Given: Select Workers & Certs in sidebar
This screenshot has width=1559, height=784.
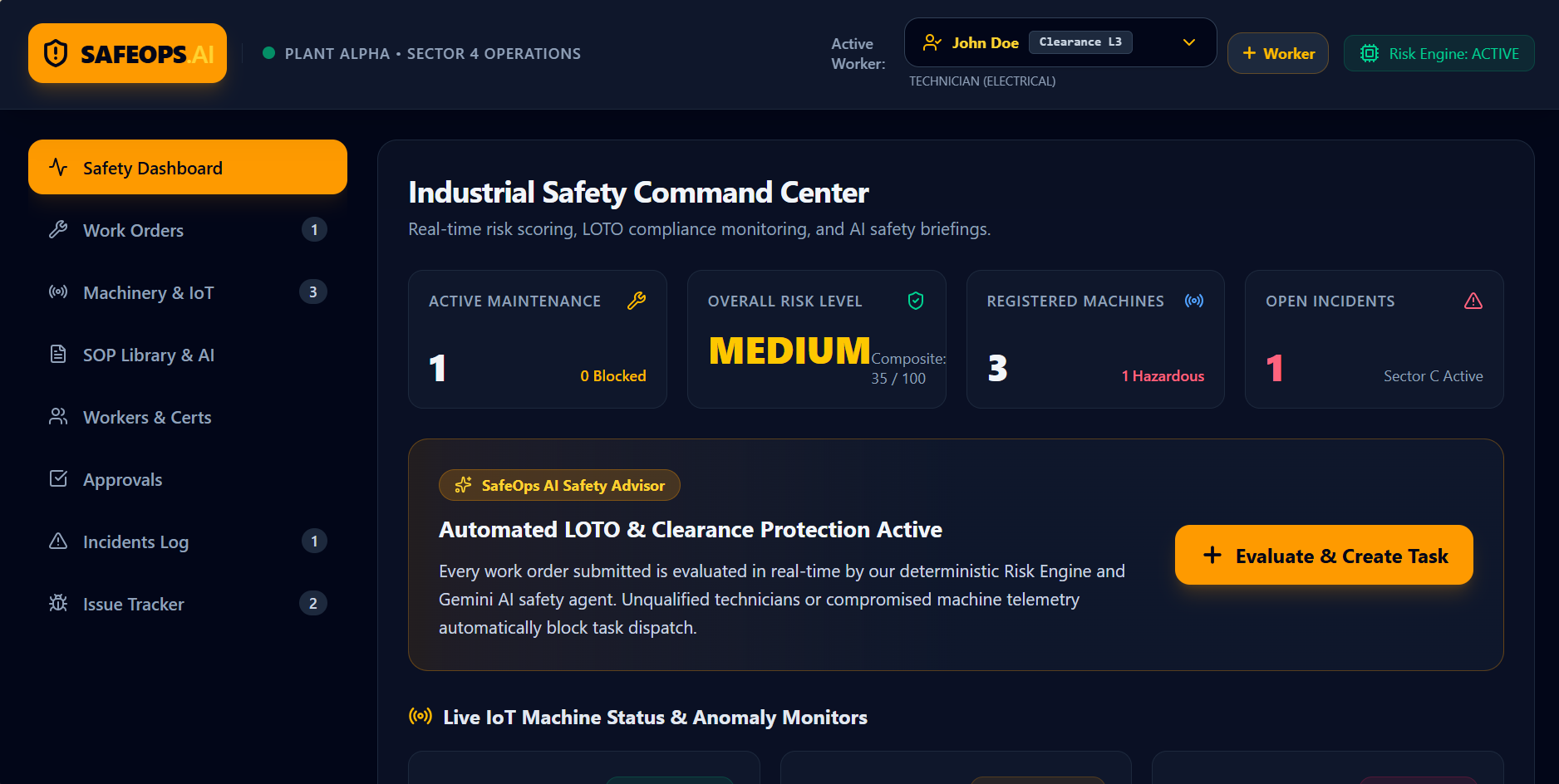Looking at the screenshot, I should pos(188,416).
